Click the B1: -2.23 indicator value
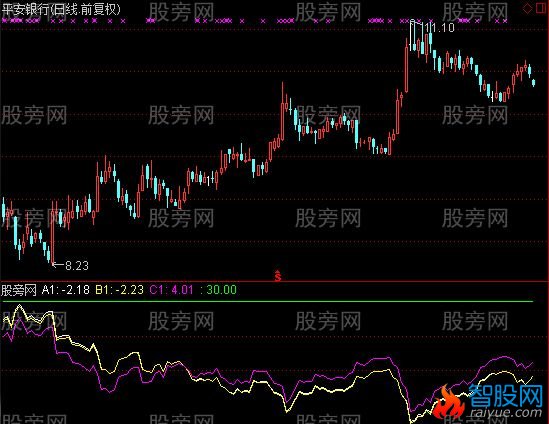 120,290
